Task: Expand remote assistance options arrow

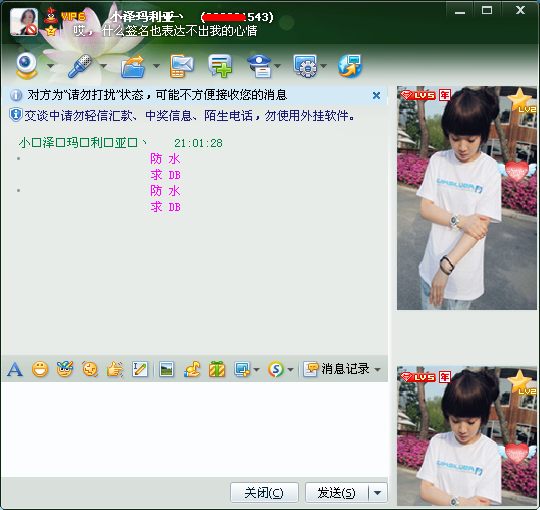Action: pyautogui.click(x=323, y=65)
